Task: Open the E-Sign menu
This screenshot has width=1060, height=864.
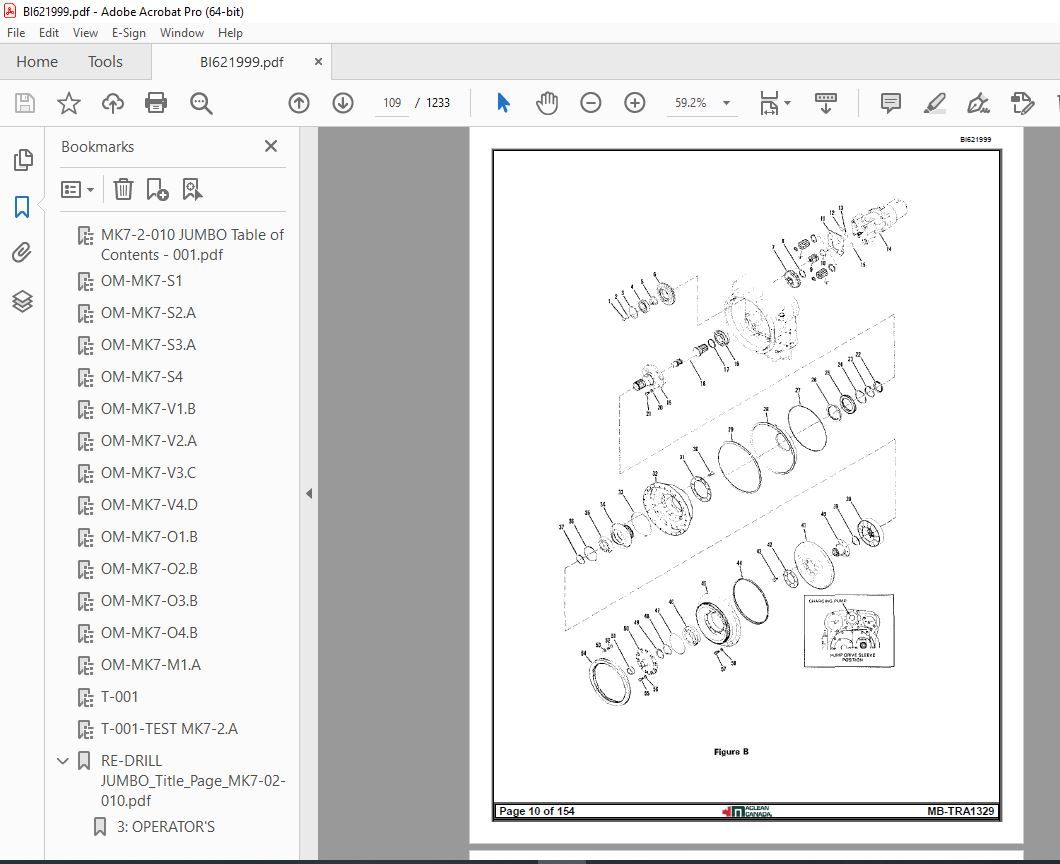Action: (x=128, y=33)
